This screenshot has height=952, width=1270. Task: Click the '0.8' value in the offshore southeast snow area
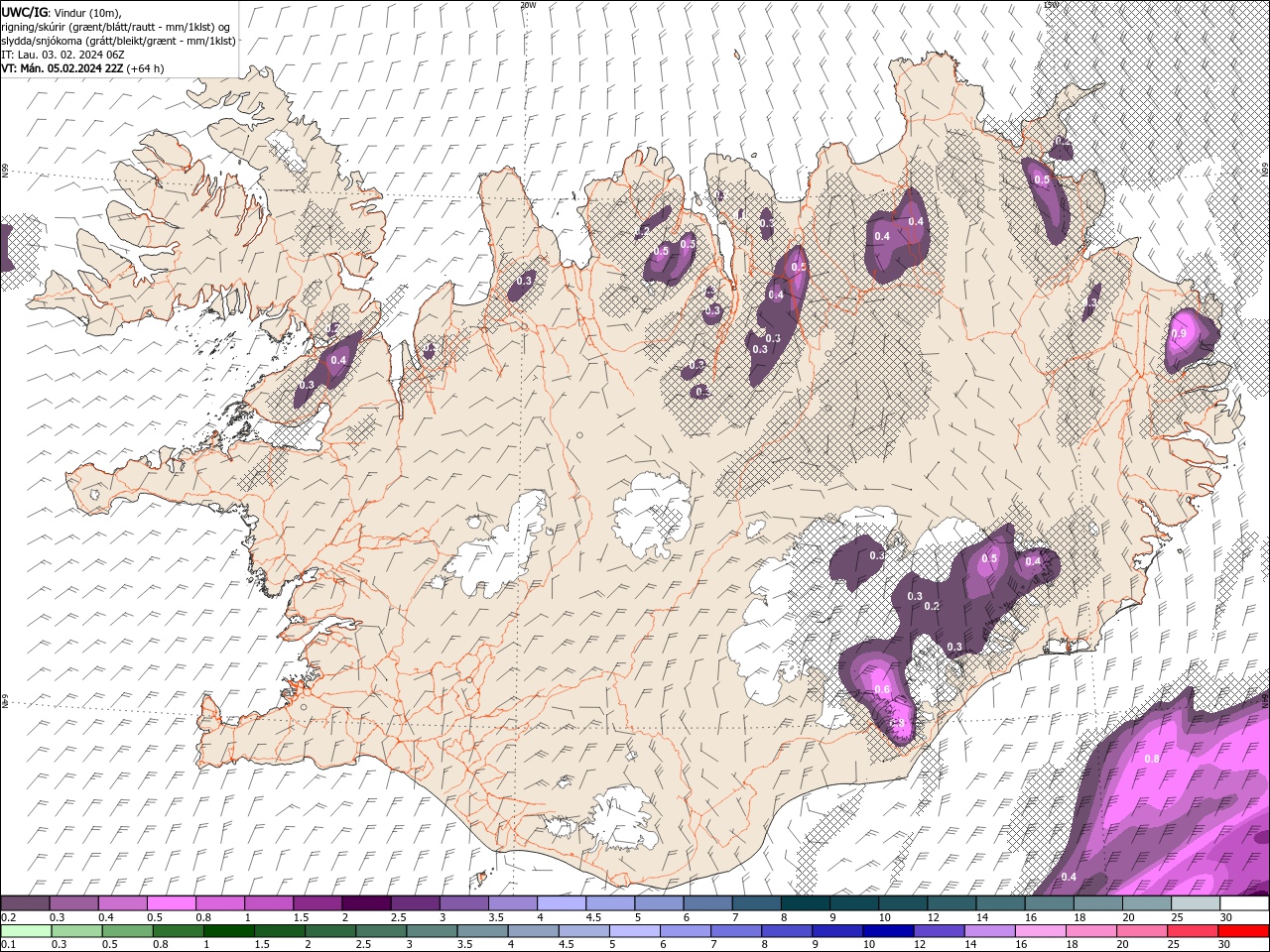point(1152,760)
